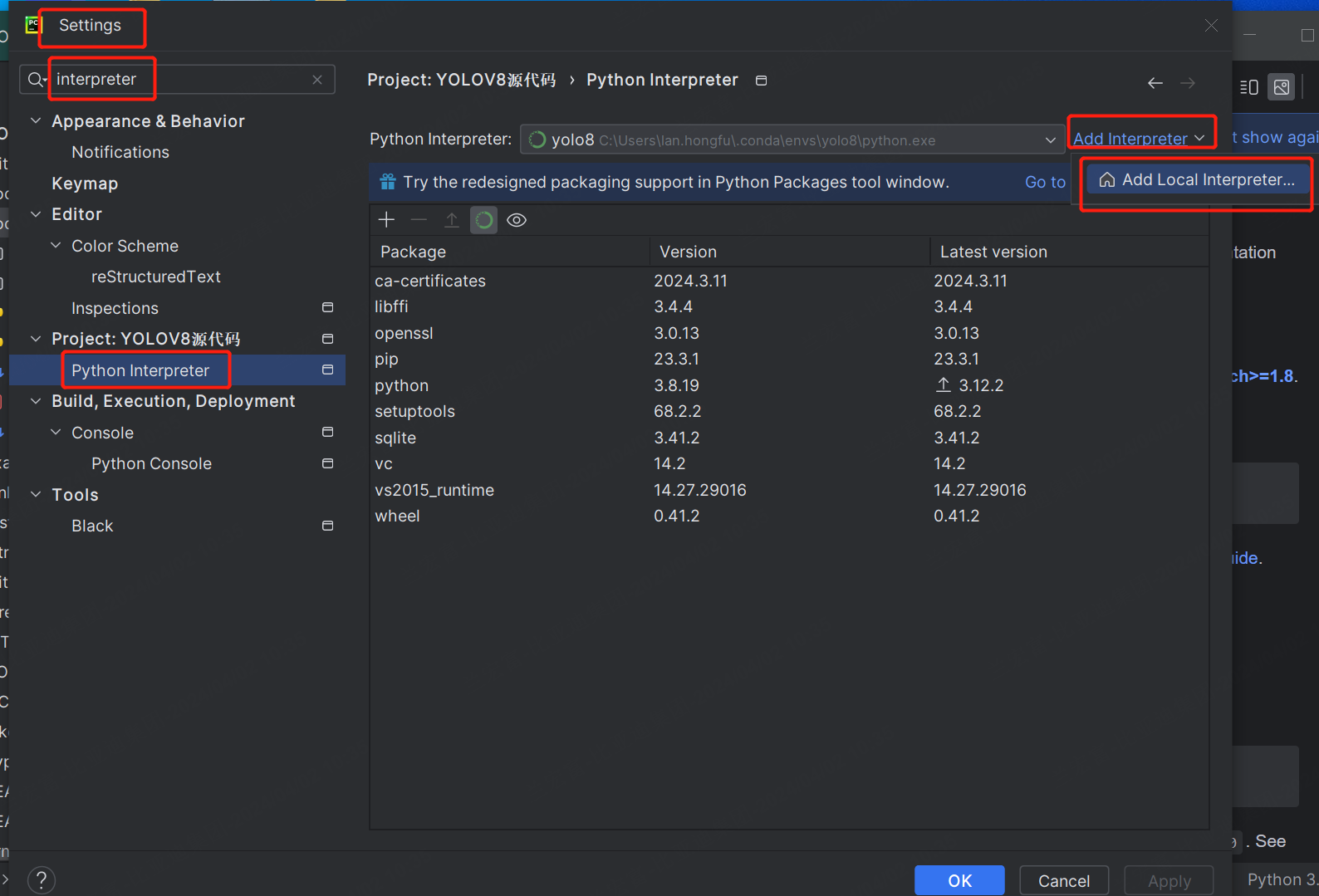Click into the settings search field
Screen dimensions: 1319x896
(x=179, y=80)
